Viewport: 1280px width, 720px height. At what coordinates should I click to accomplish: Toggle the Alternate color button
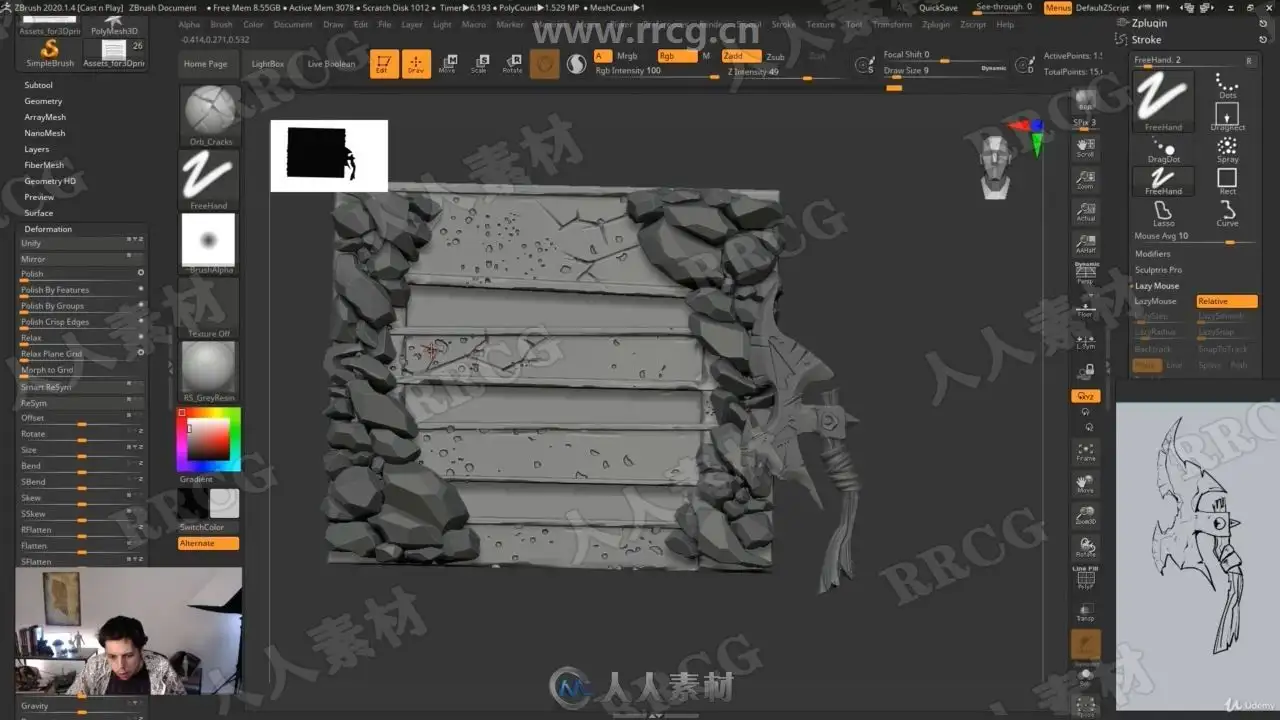pos(208,543)
